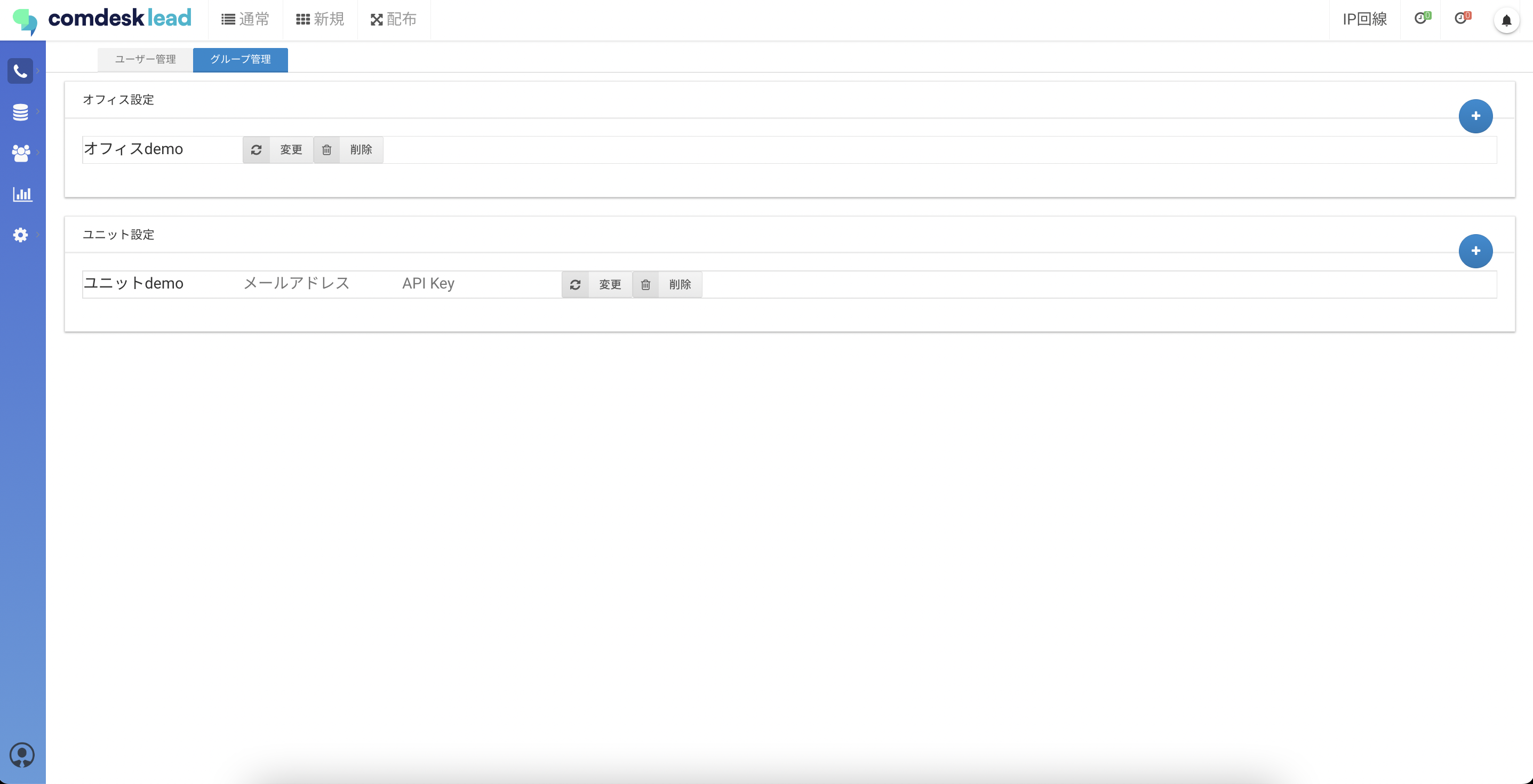Click the IP回線 link in header
This screenshot has height=784, width=1533.
coord(1364,20)
